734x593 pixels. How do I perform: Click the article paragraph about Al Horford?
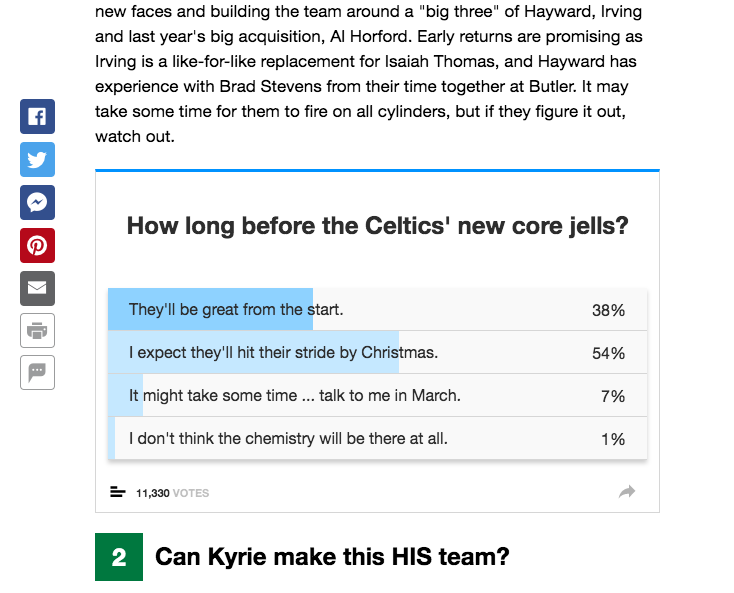point(369,74)
